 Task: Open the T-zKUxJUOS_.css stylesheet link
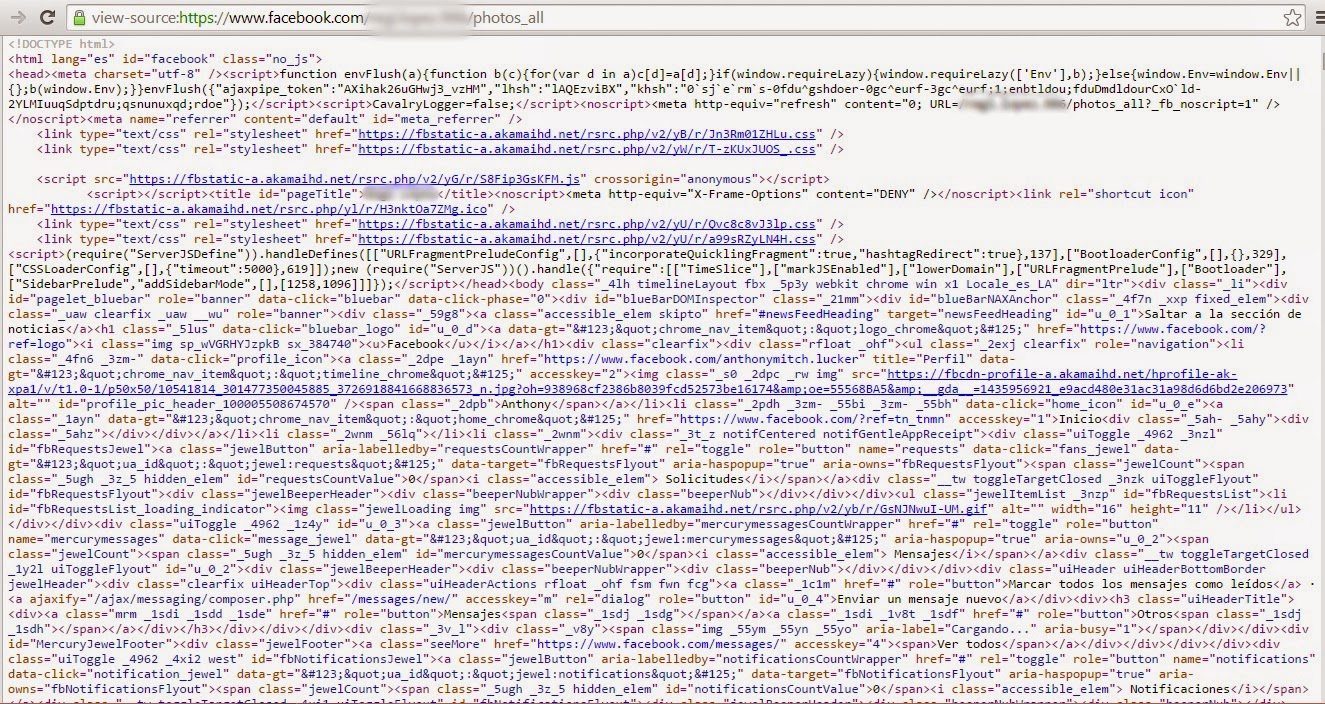point(588,149)
